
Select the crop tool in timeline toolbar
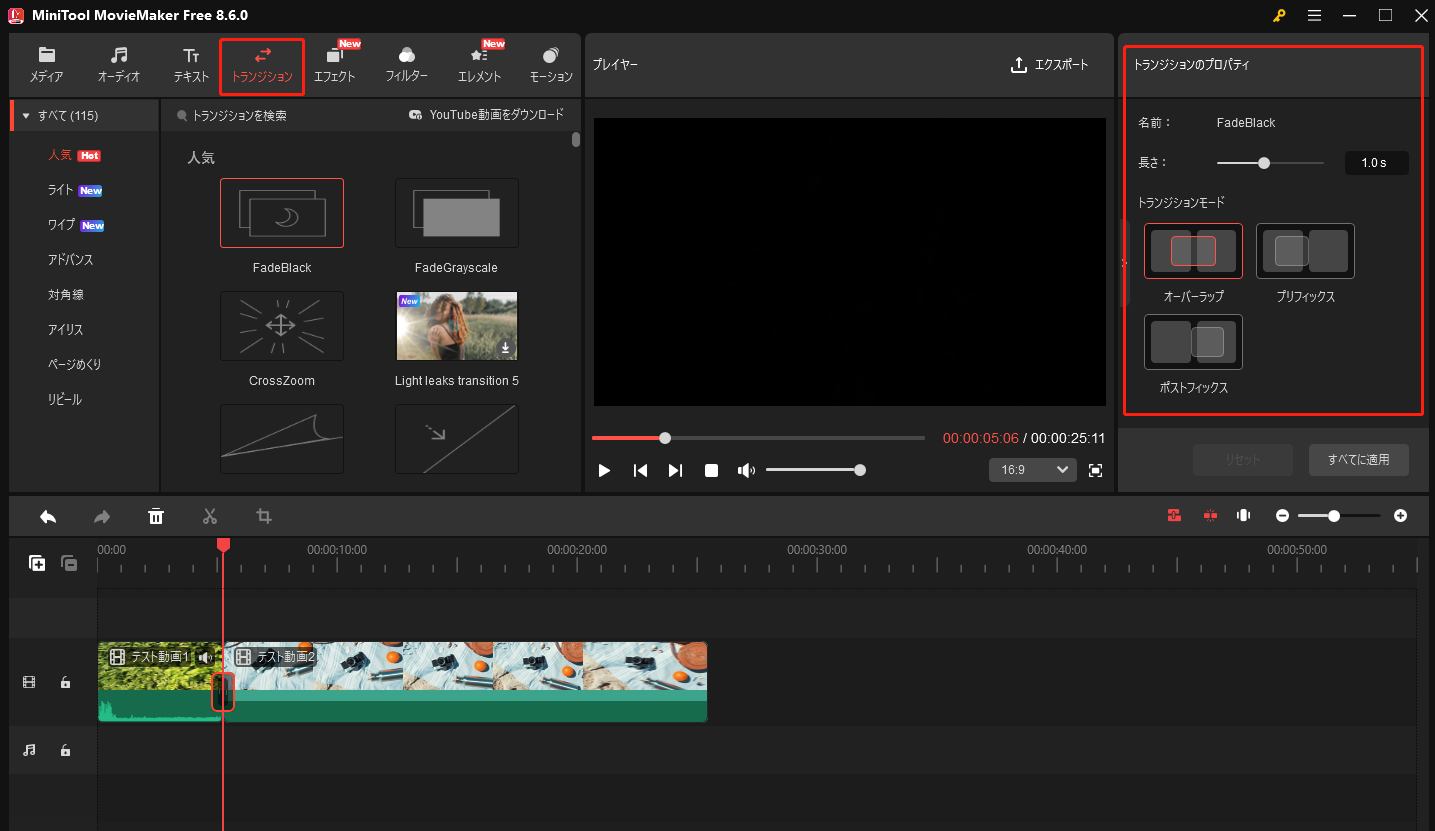point(263,516)
